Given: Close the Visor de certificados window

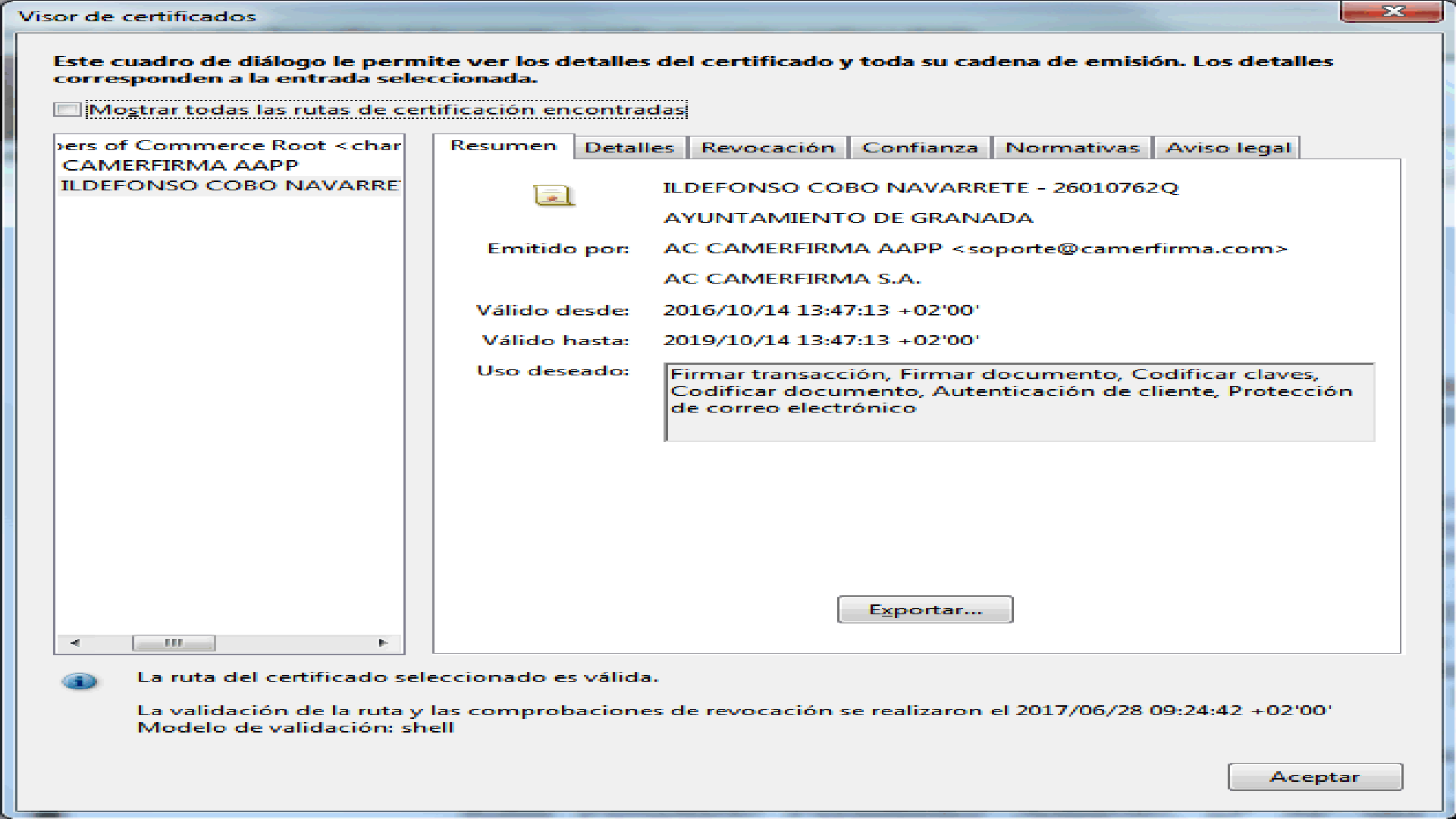Looking at the screenshot, I should coord(1394,11).
